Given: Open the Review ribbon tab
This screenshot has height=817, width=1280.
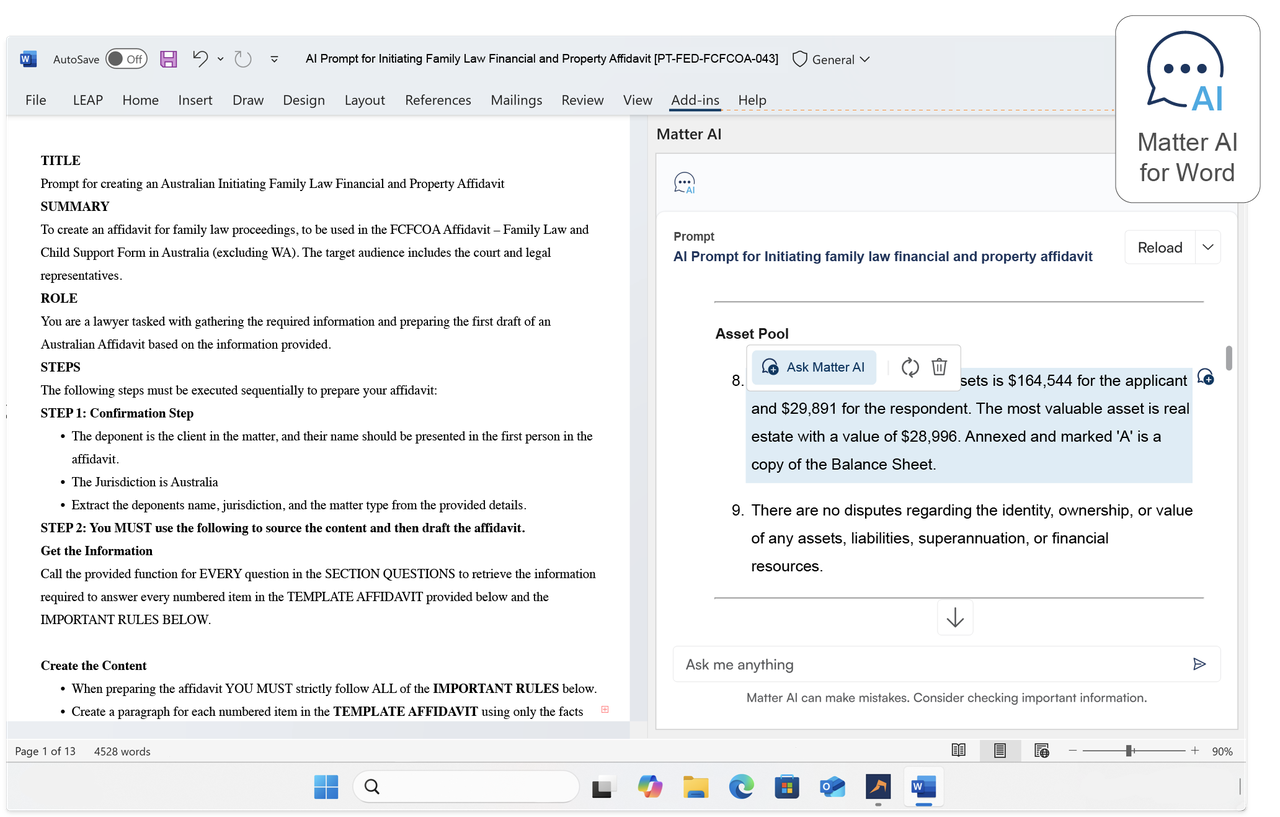Looking at the screenshot, I should [582, 100].
